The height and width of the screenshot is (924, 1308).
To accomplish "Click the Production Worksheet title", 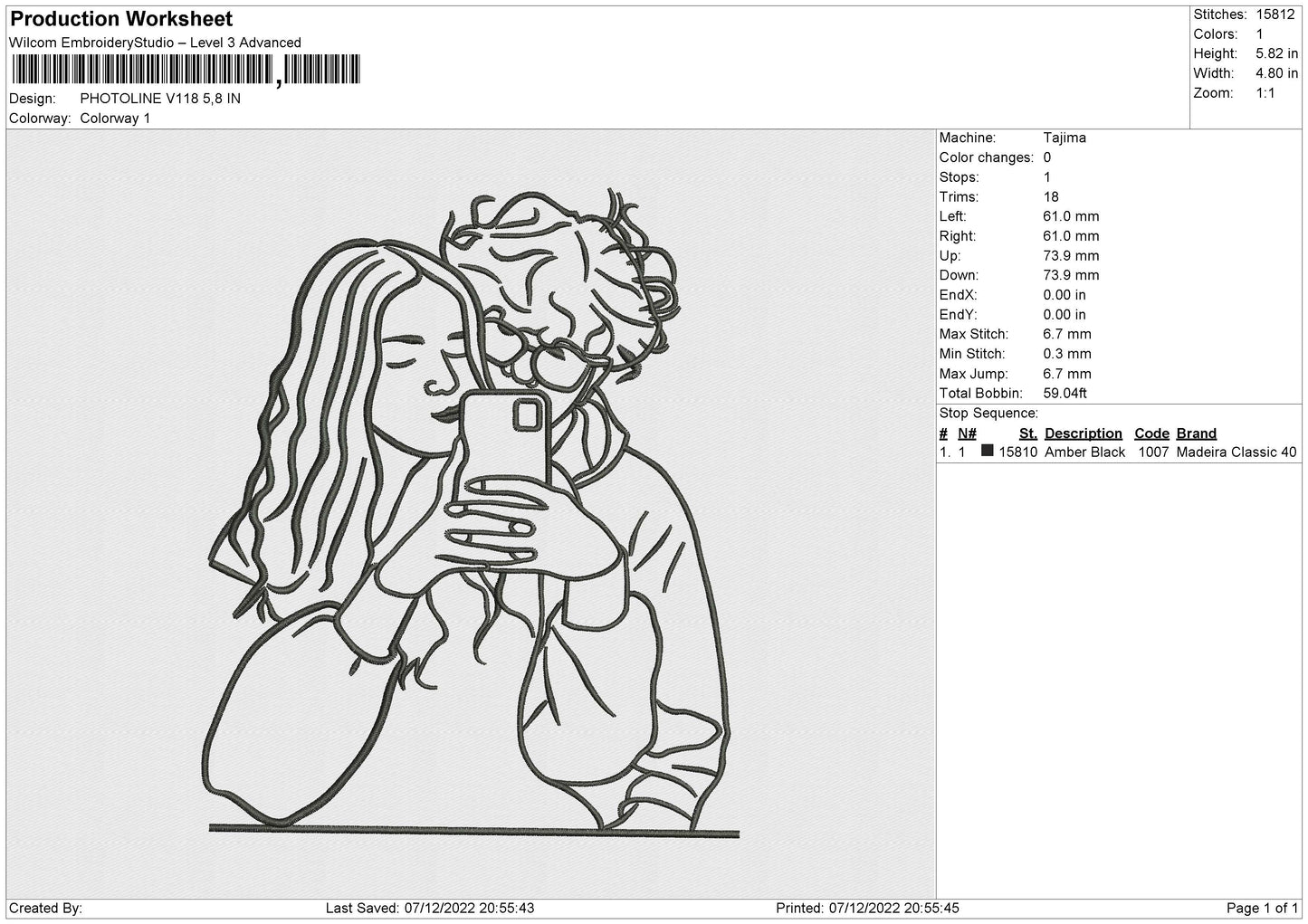I will click(121, 19).
